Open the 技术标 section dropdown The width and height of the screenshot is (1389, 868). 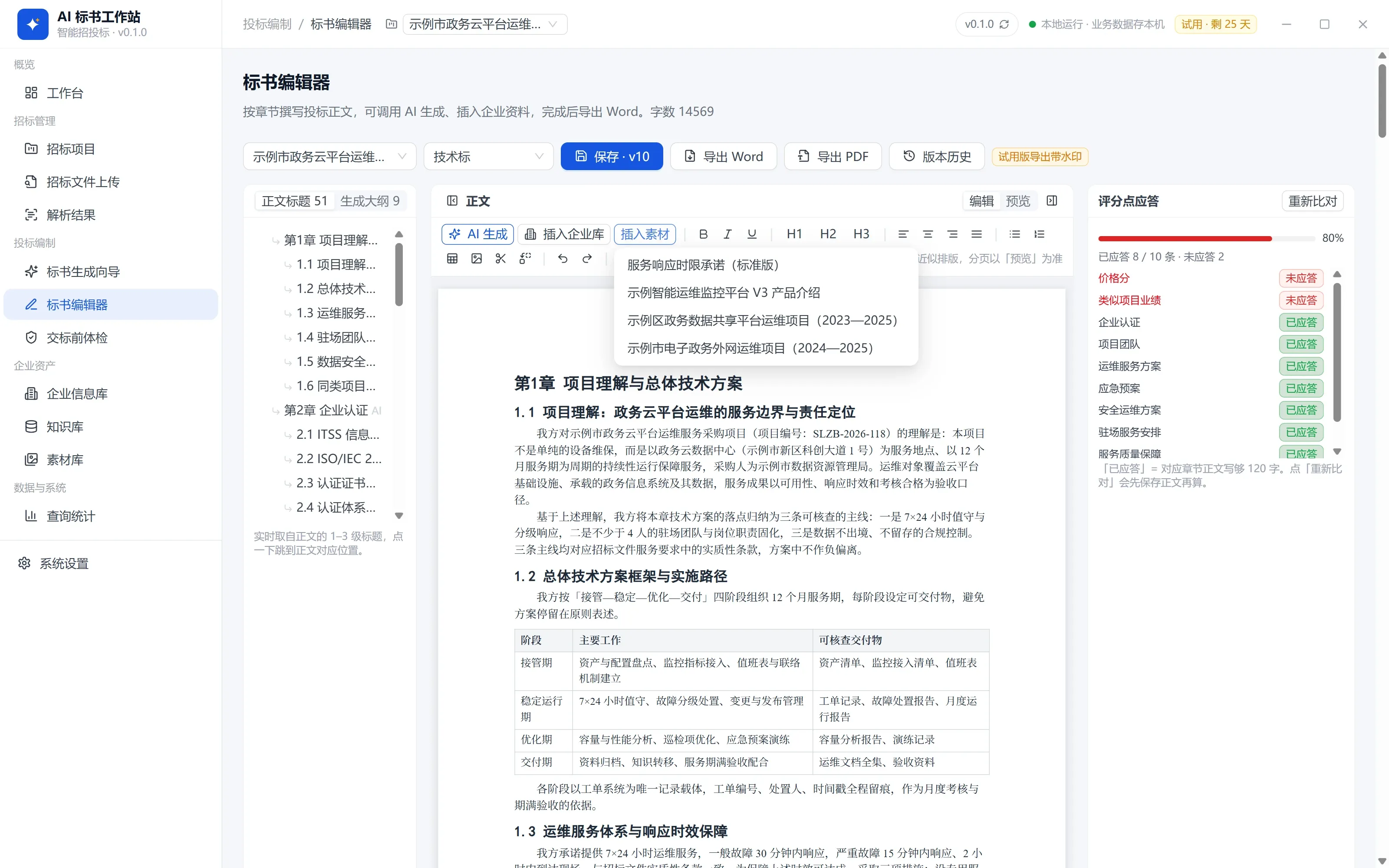click(x=488, y=157)
